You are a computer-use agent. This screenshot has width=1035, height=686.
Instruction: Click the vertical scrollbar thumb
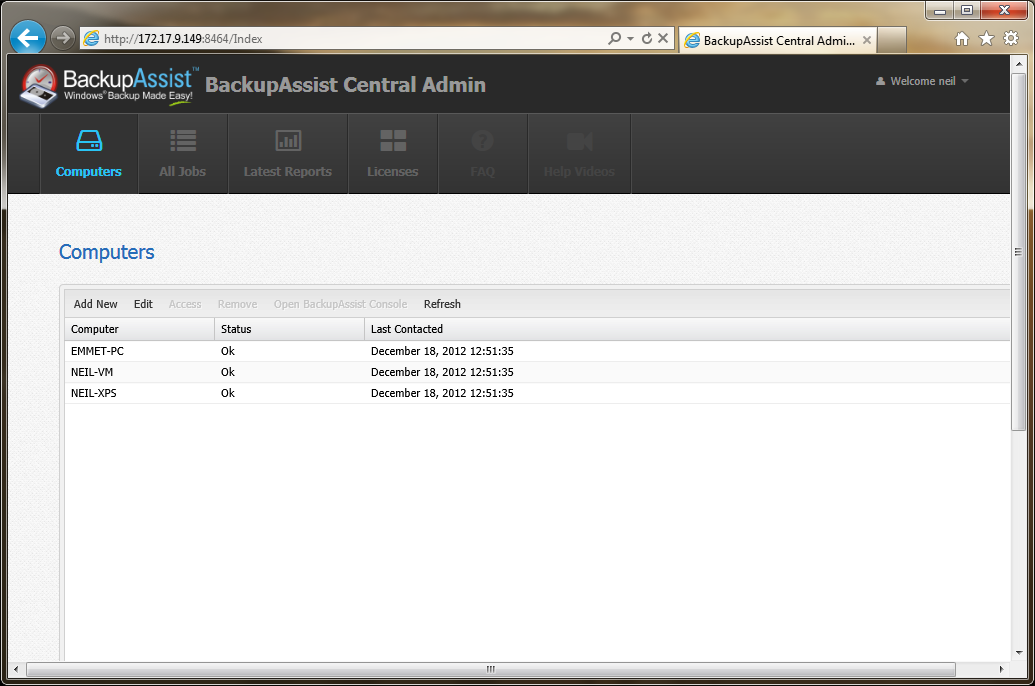coord(1018,252)
